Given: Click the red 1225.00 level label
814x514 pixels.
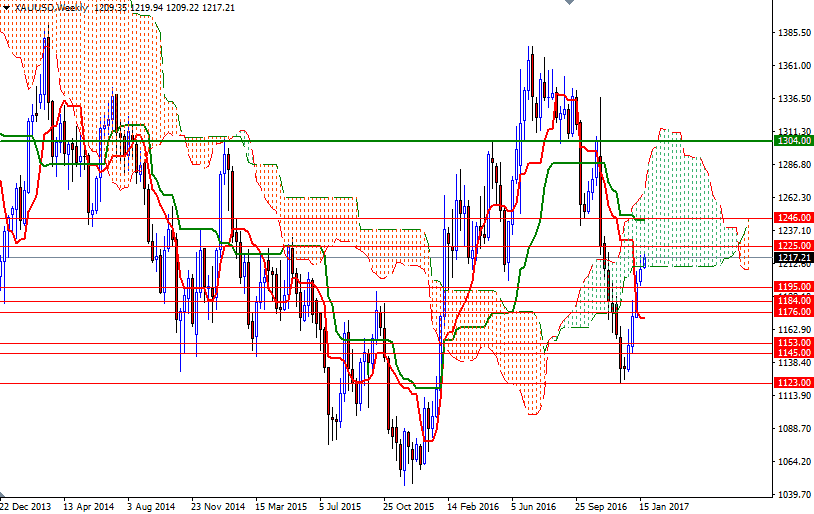Looking at the screenshot, I should pyautogui.click(x=792, y=245).
